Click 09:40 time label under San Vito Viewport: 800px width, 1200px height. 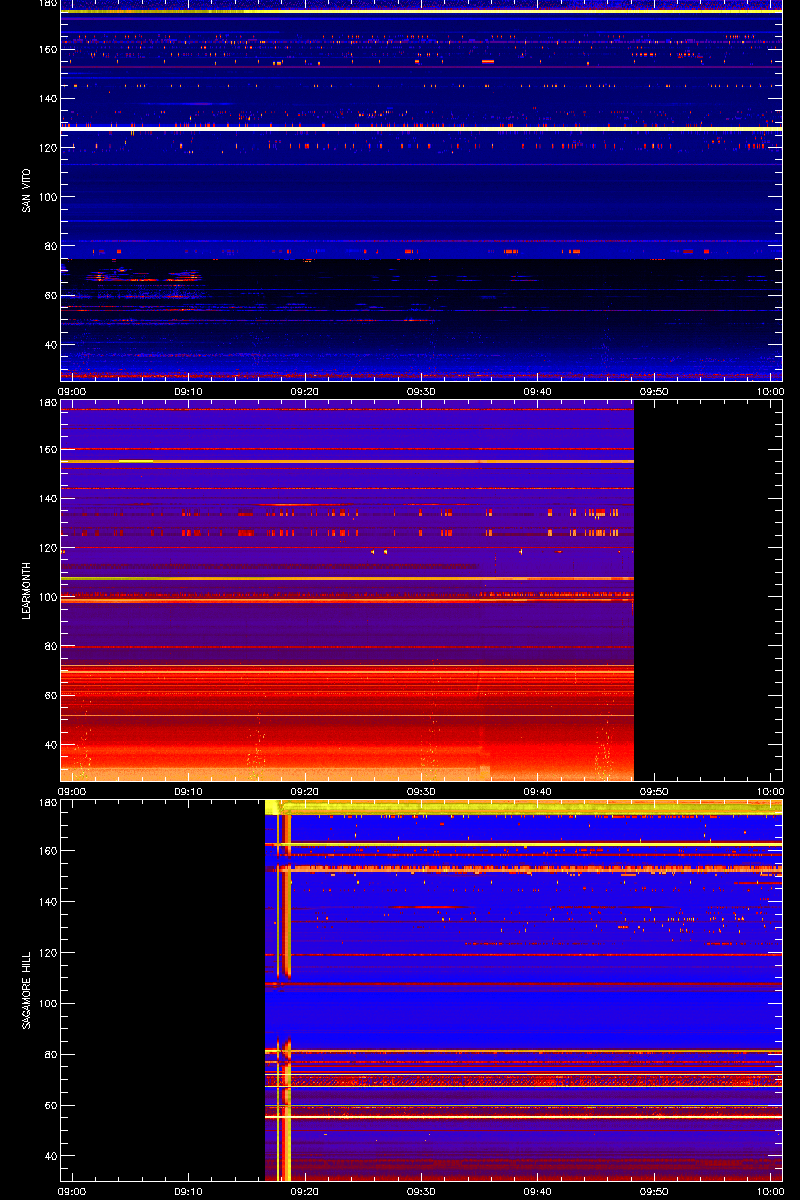click(538, 392)
